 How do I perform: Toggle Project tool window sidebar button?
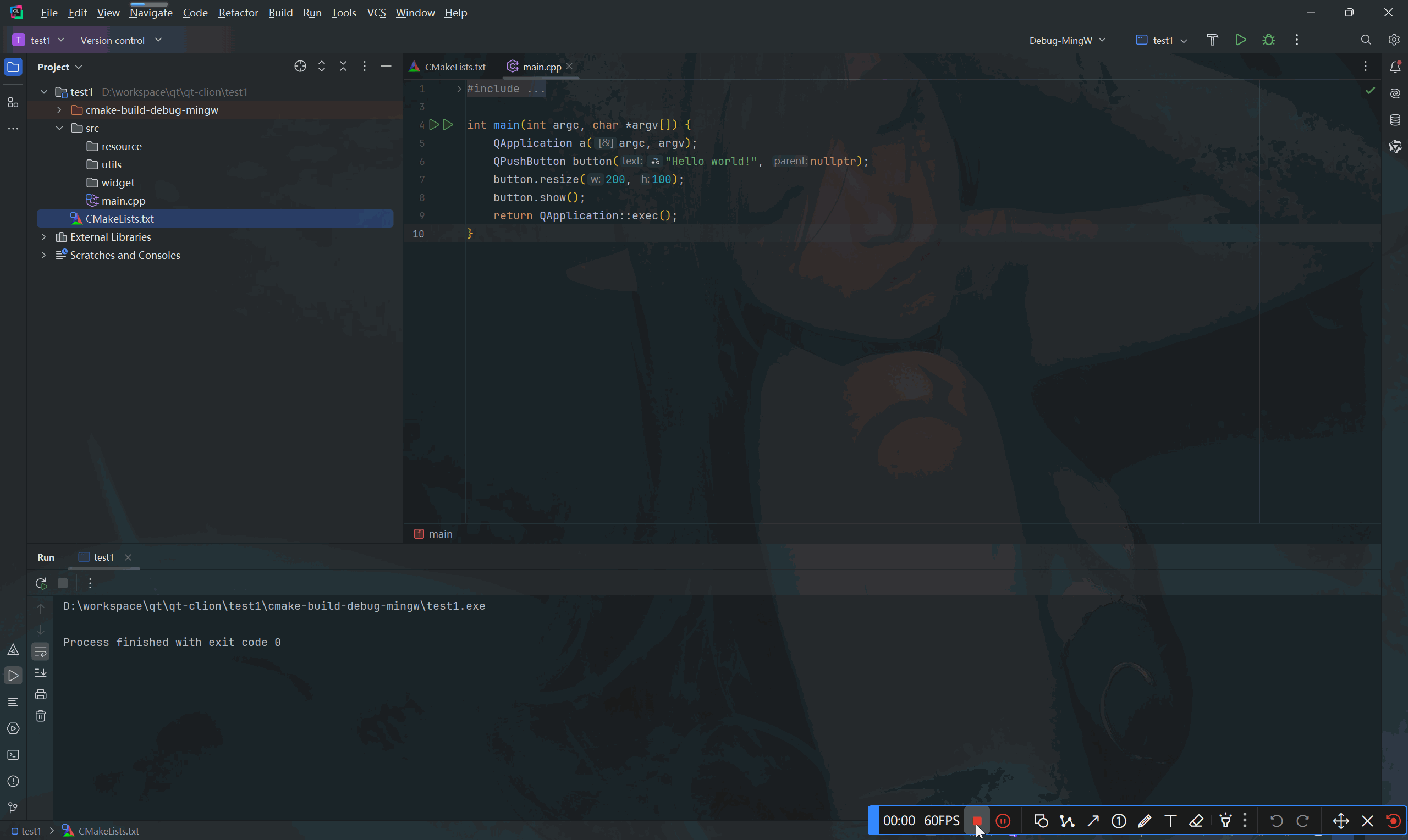(13, 68)
